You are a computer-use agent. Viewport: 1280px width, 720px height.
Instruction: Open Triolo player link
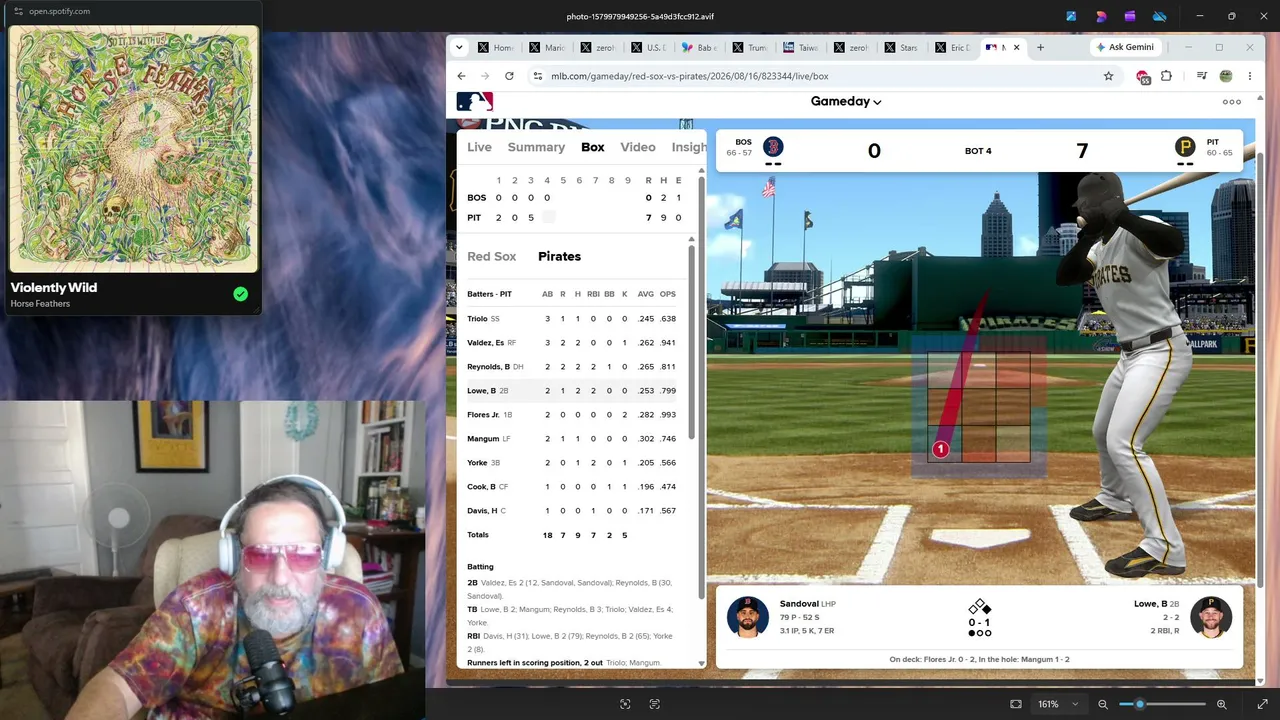pos(477,319)
